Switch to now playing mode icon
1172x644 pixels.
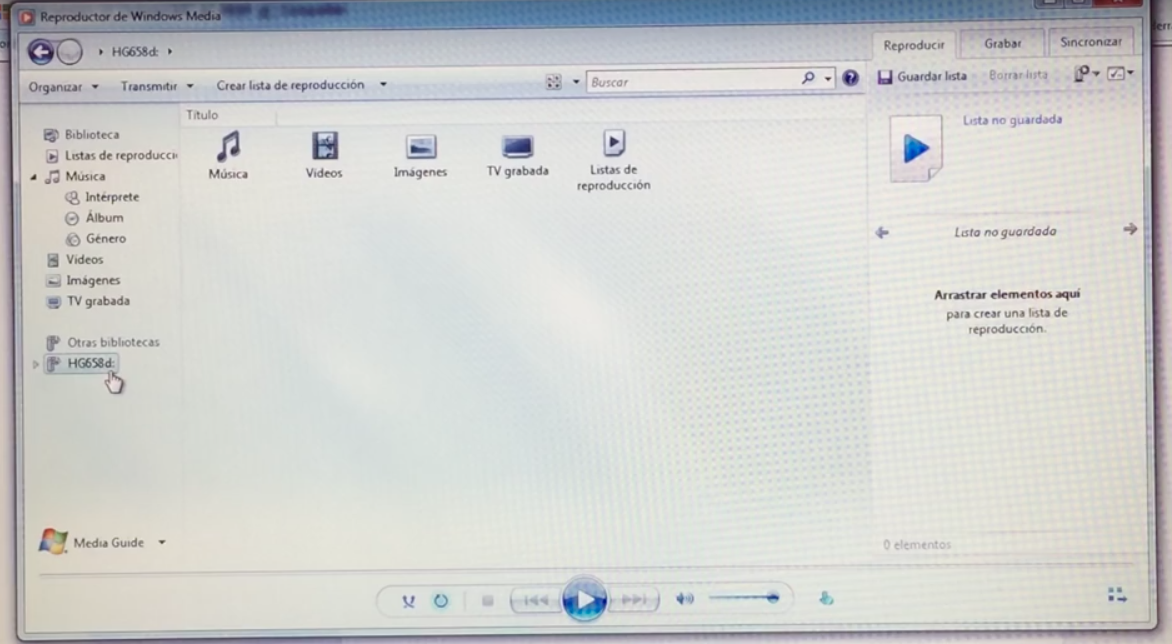pos(1117,595)
